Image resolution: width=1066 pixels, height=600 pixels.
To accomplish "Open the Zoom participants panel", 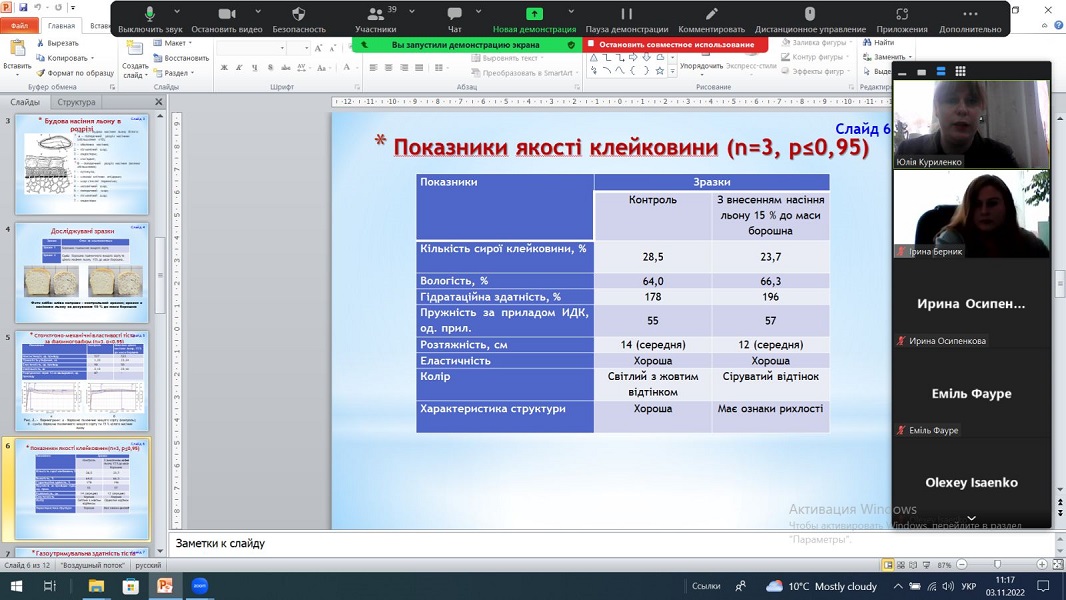I will pos(375,19).
